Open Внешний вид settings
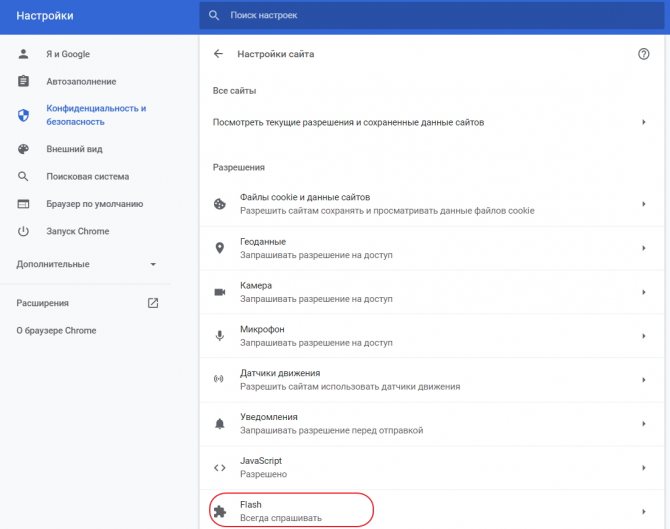 coord(74,149)
